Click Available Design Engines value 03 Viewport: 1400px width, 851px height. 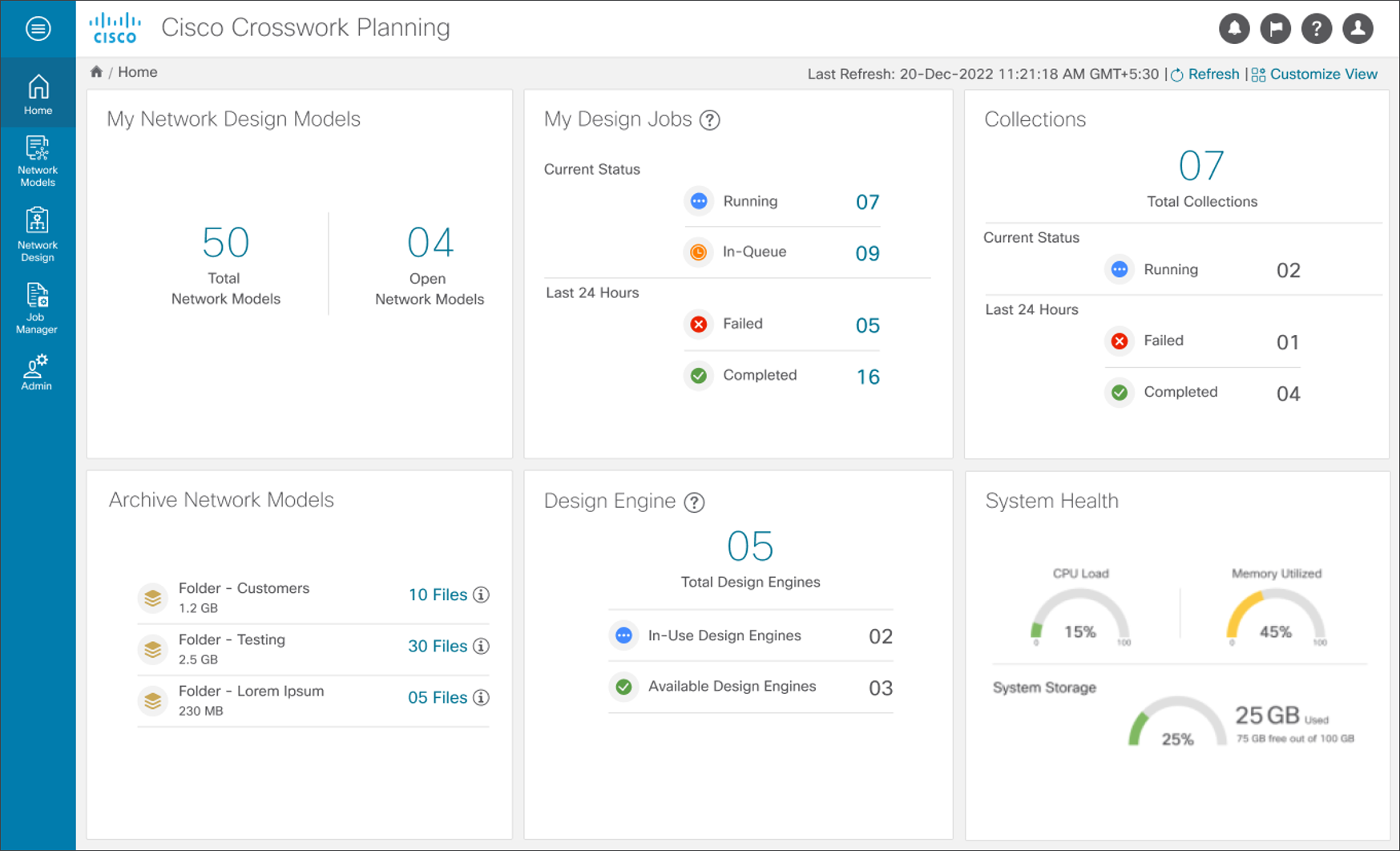click(x=881, y=688)
